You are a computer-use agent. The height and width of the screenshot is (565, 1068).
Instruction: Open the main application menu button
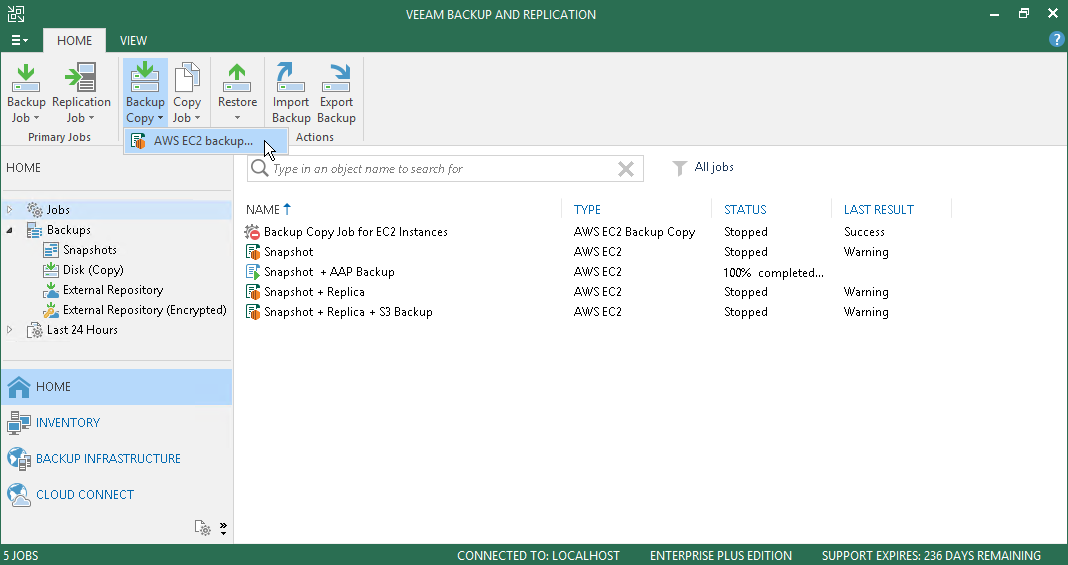[x=19, y=40]
